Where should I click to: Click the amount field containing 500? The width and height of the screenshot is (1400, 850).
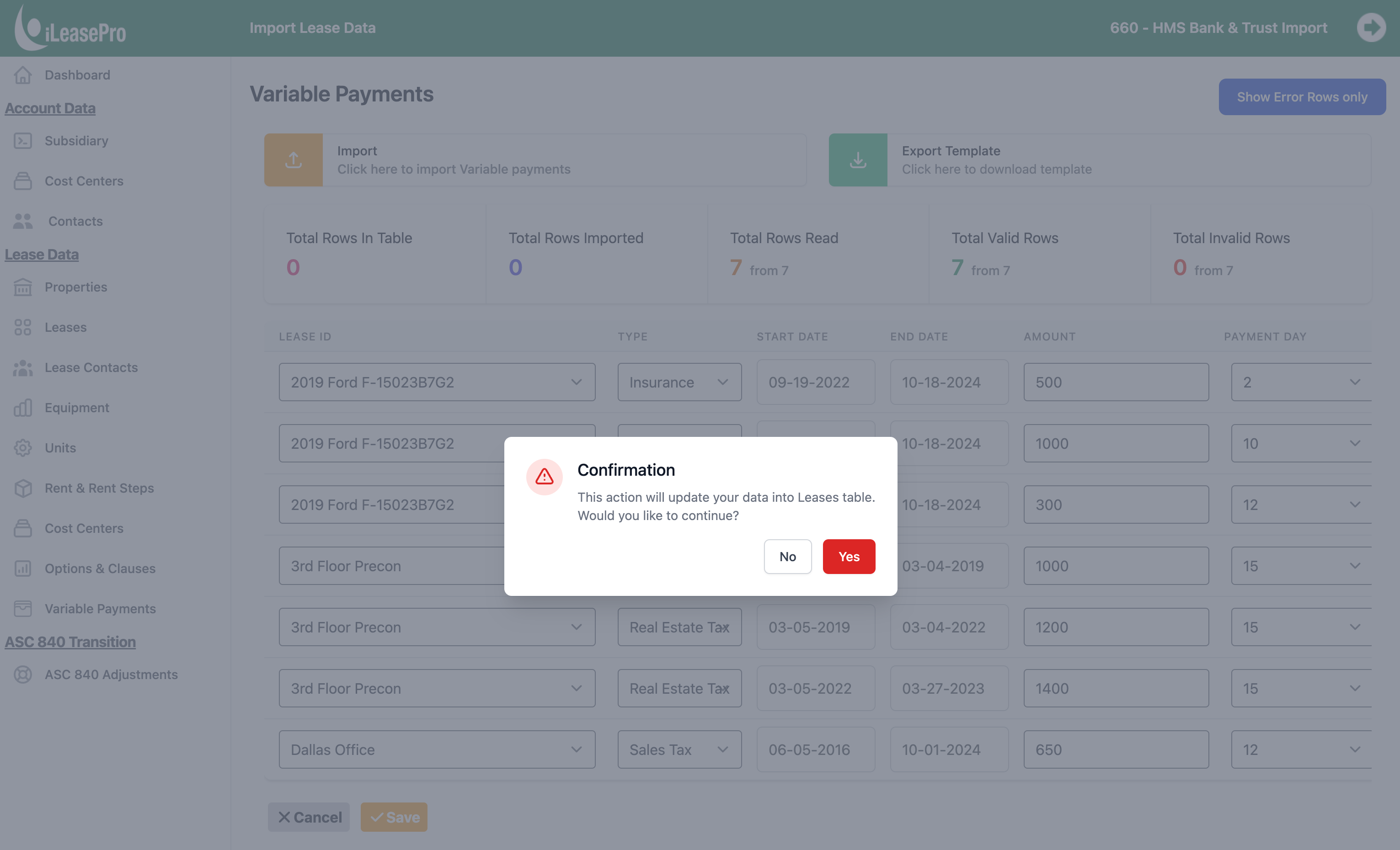pos(1116,382)
